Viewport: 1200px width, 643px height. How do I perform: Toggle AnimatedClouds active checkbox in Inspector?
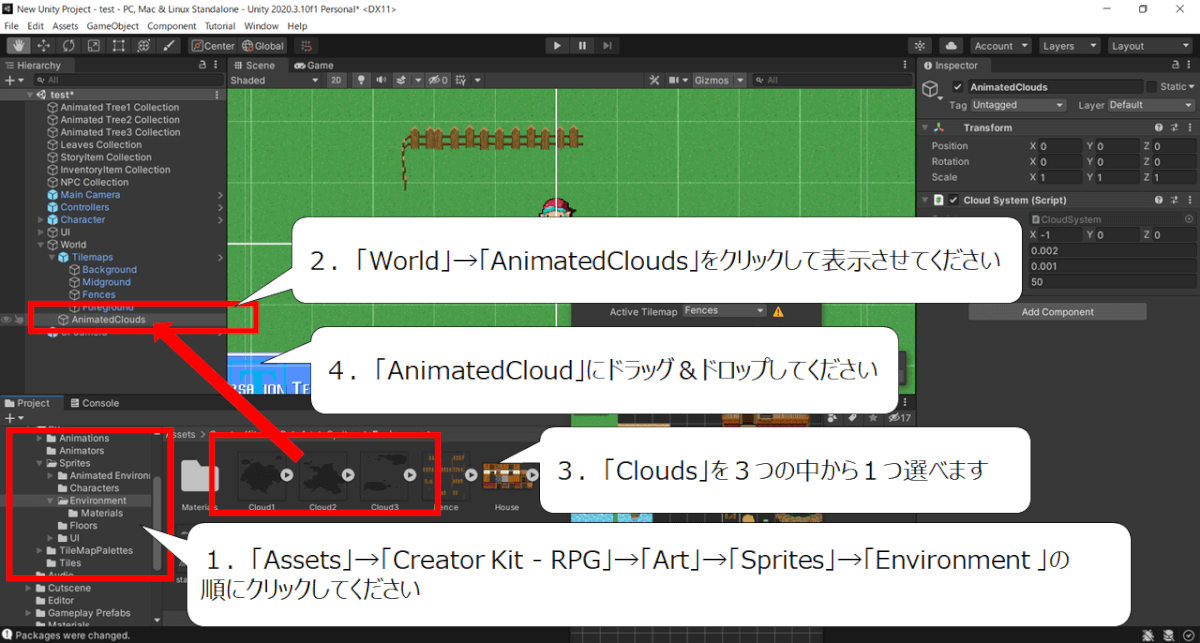(x=958, y=87)
